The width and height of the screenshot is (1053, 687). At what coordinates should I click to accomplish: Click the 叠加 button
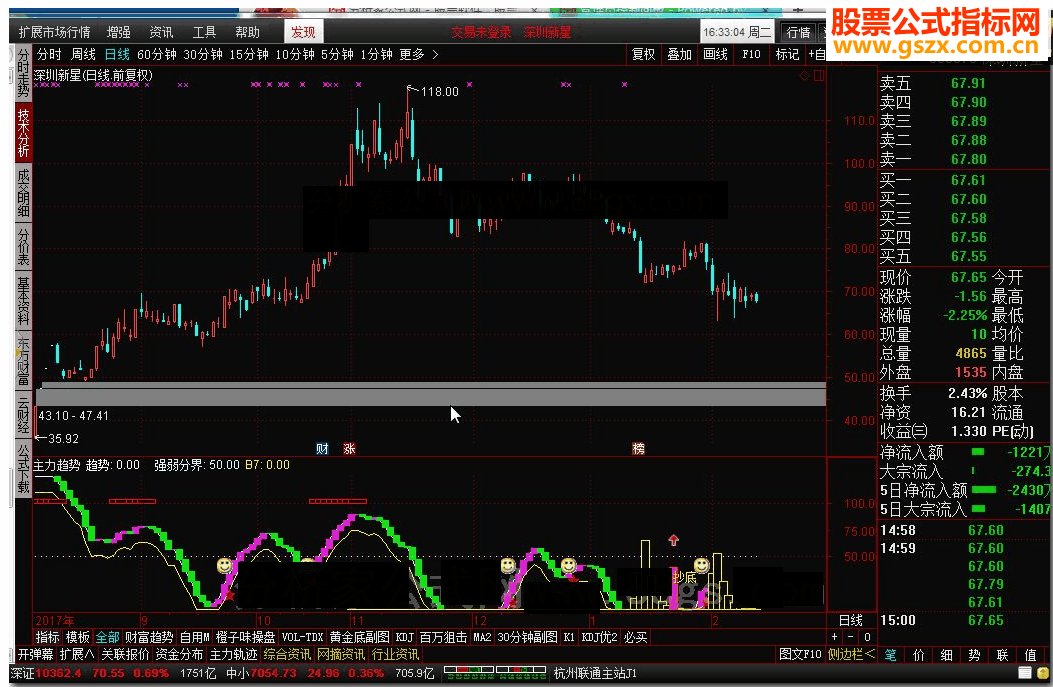tap(679, 54)
